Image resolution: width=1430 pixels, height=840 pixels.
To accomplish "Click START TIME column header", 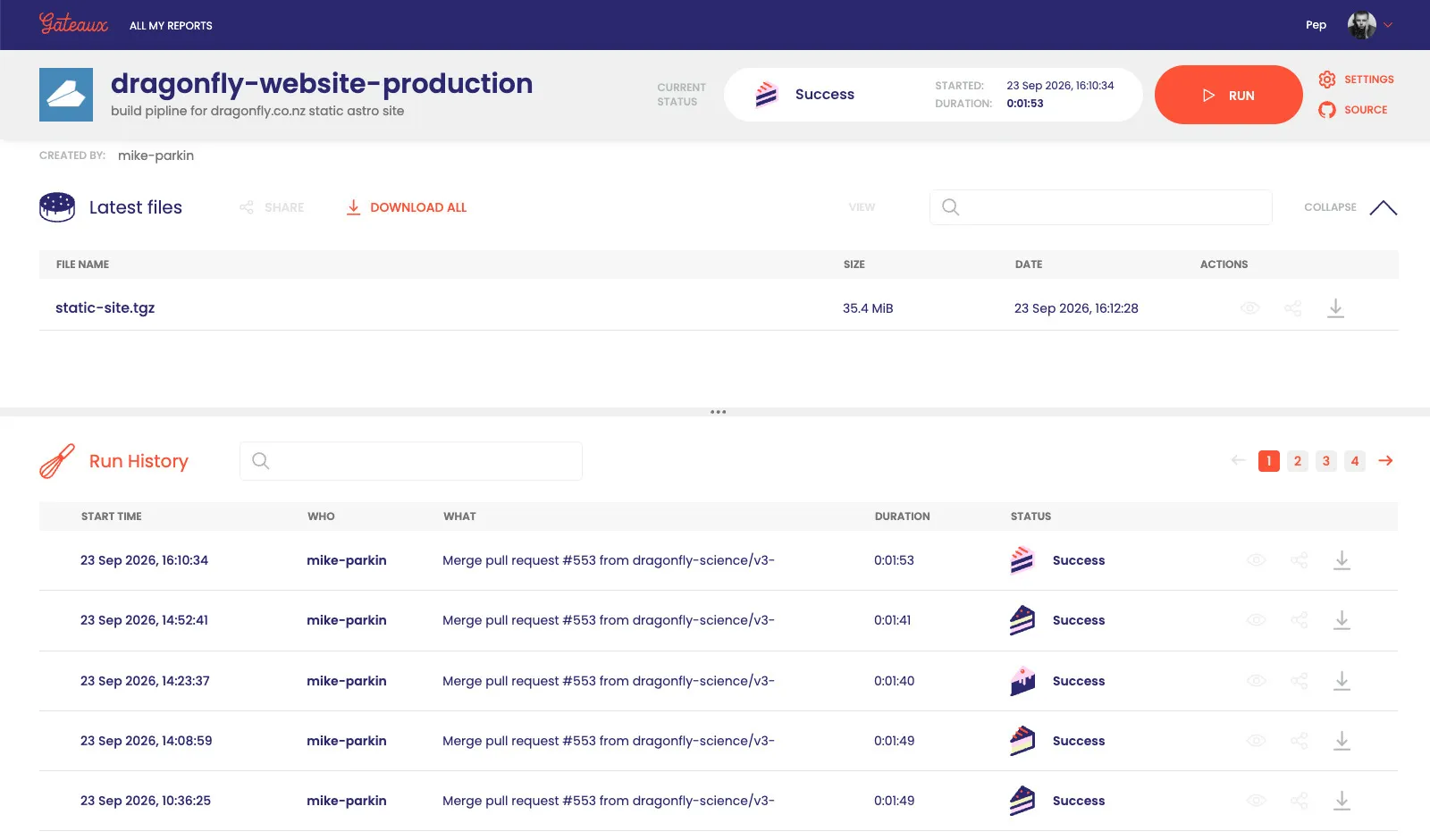I will tap(112, 517).
